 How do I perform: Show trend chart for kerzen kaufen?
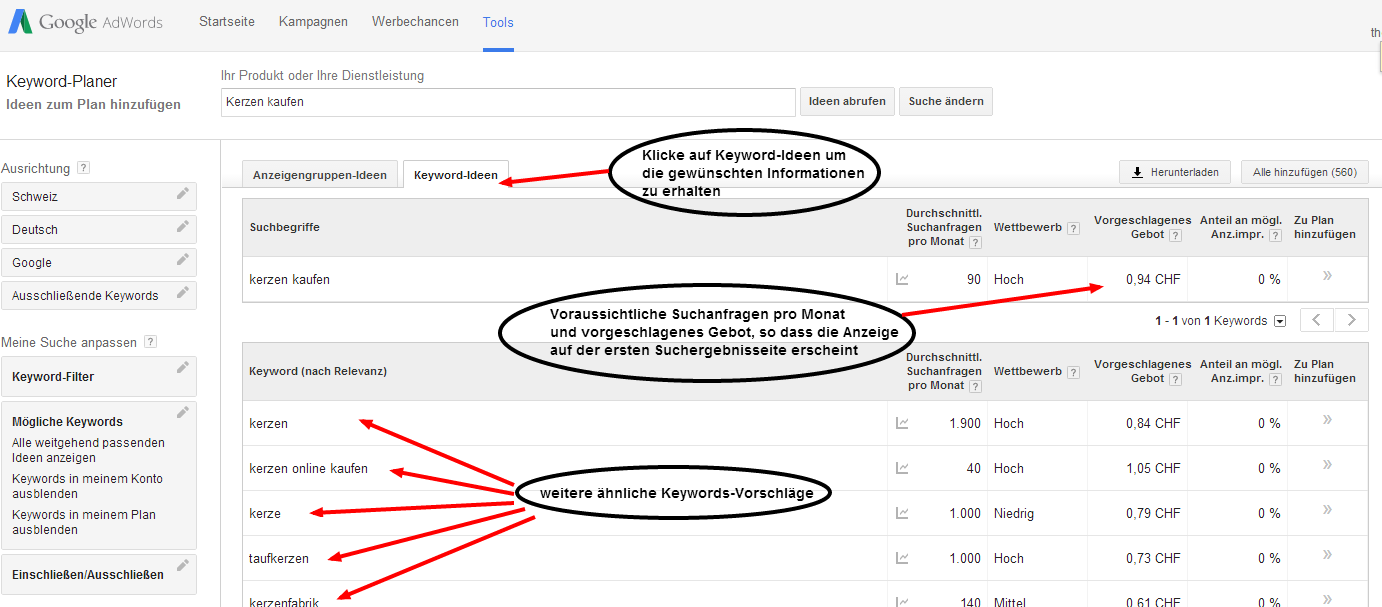point(902,280)
